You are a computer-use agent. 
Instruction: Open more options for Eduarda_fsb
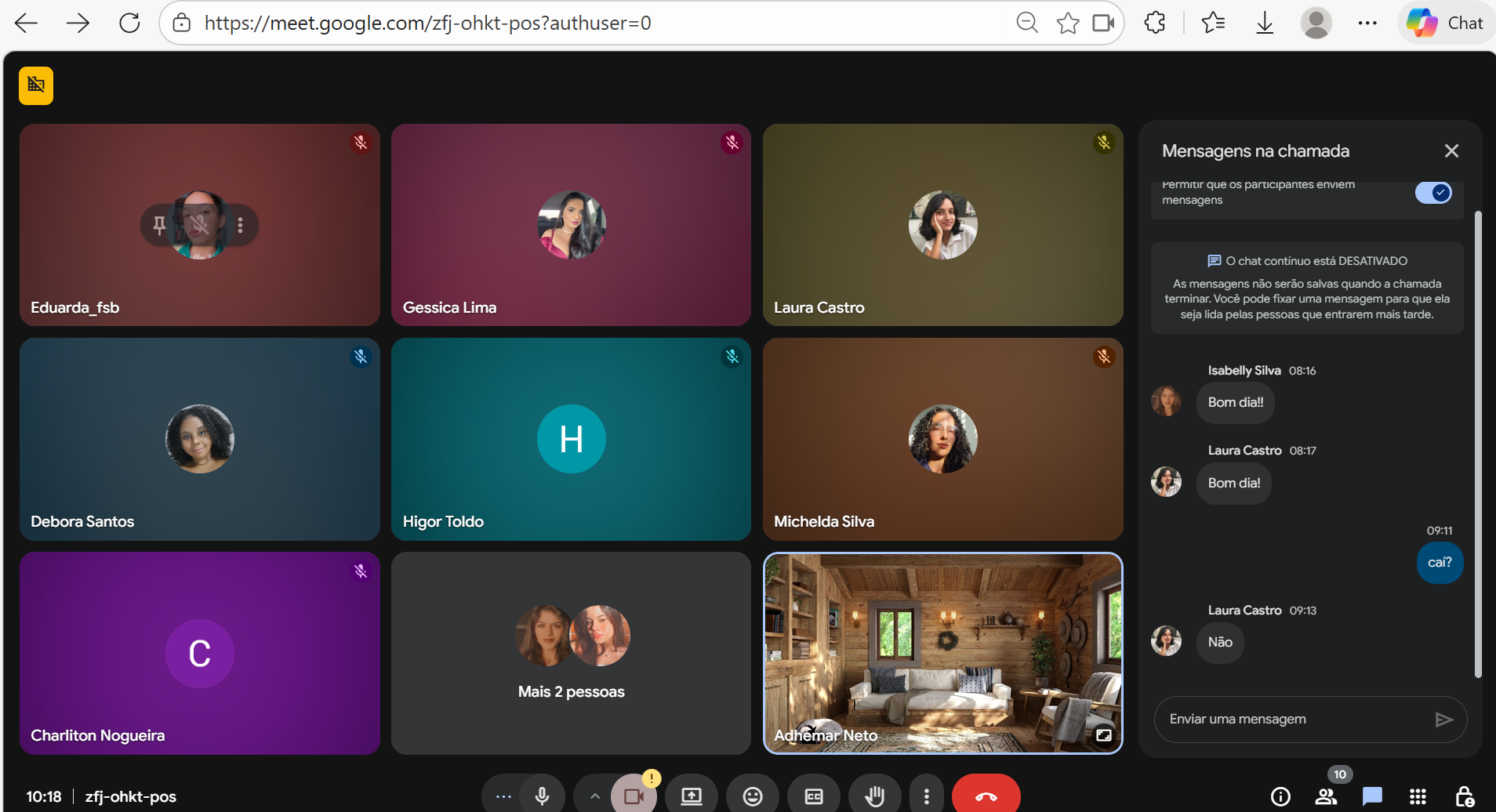tap(241, 226)
